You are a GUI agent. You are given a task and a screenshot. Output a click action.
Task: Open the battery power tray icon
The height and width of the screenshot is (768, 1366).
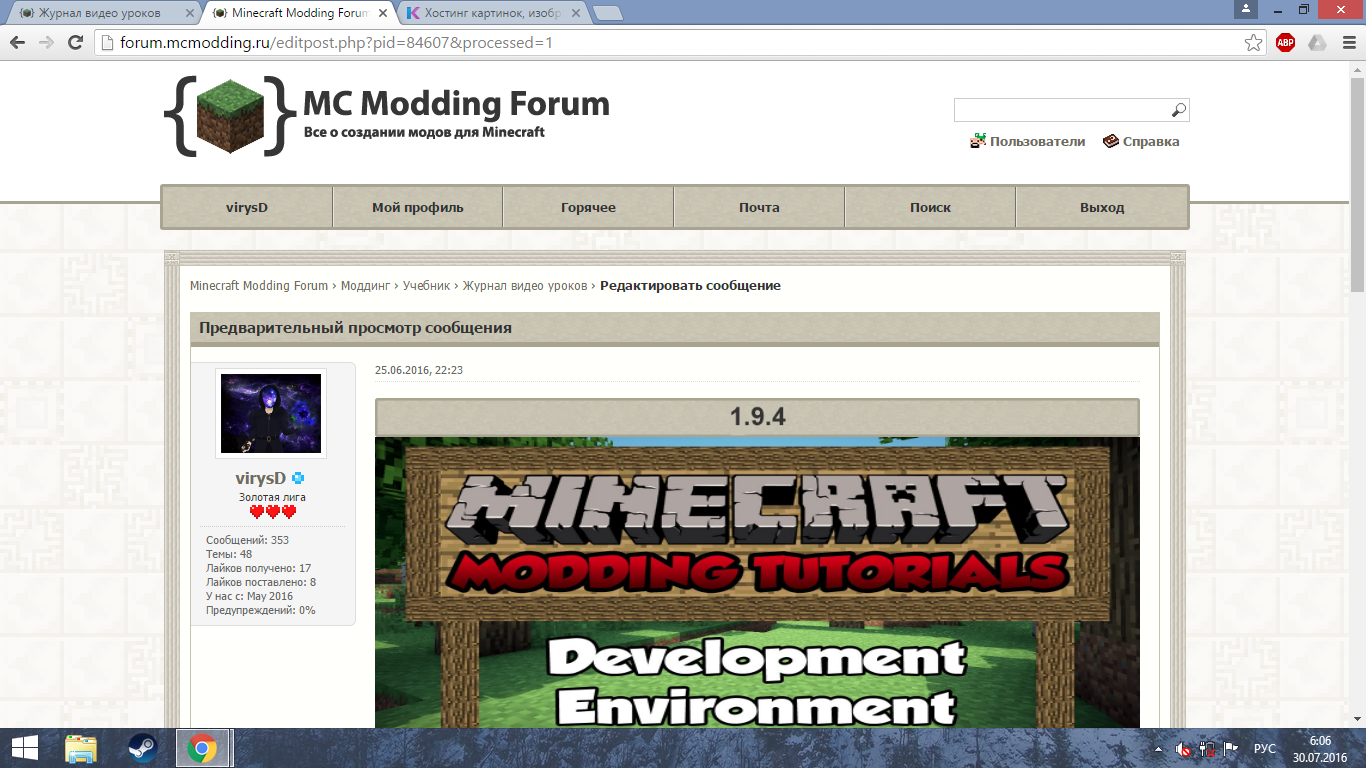[1207, 748]
